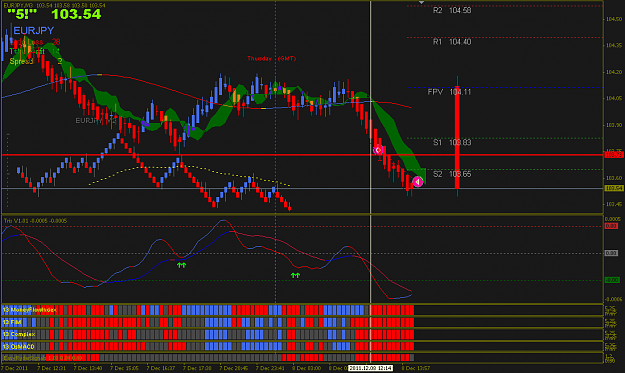Screen dimensions: 625x373
Task: Click the pink circle marker on the red line
Action: pos(378,150)
